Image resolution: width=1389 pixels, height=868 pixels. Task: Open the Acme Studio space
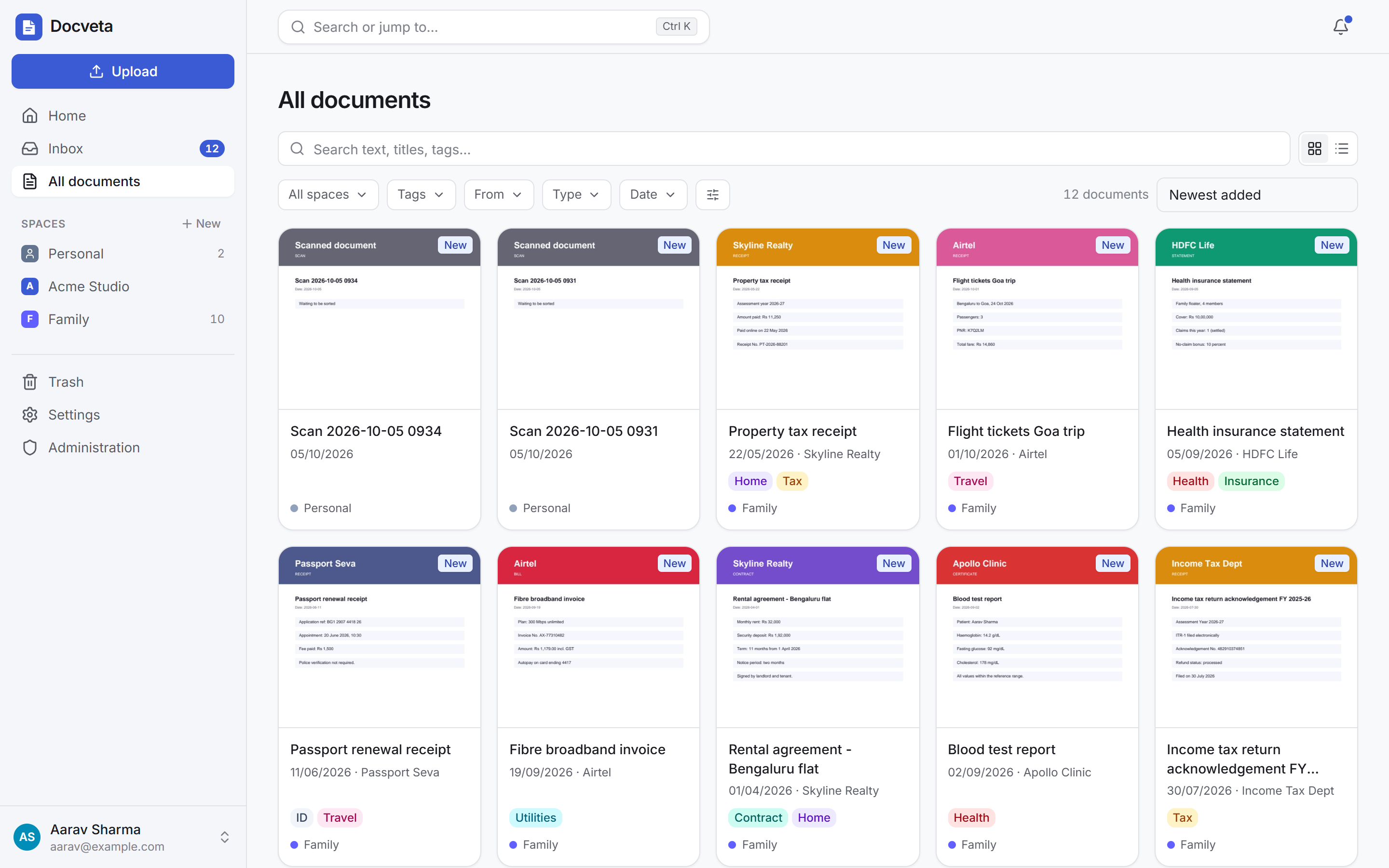point(123,286)
